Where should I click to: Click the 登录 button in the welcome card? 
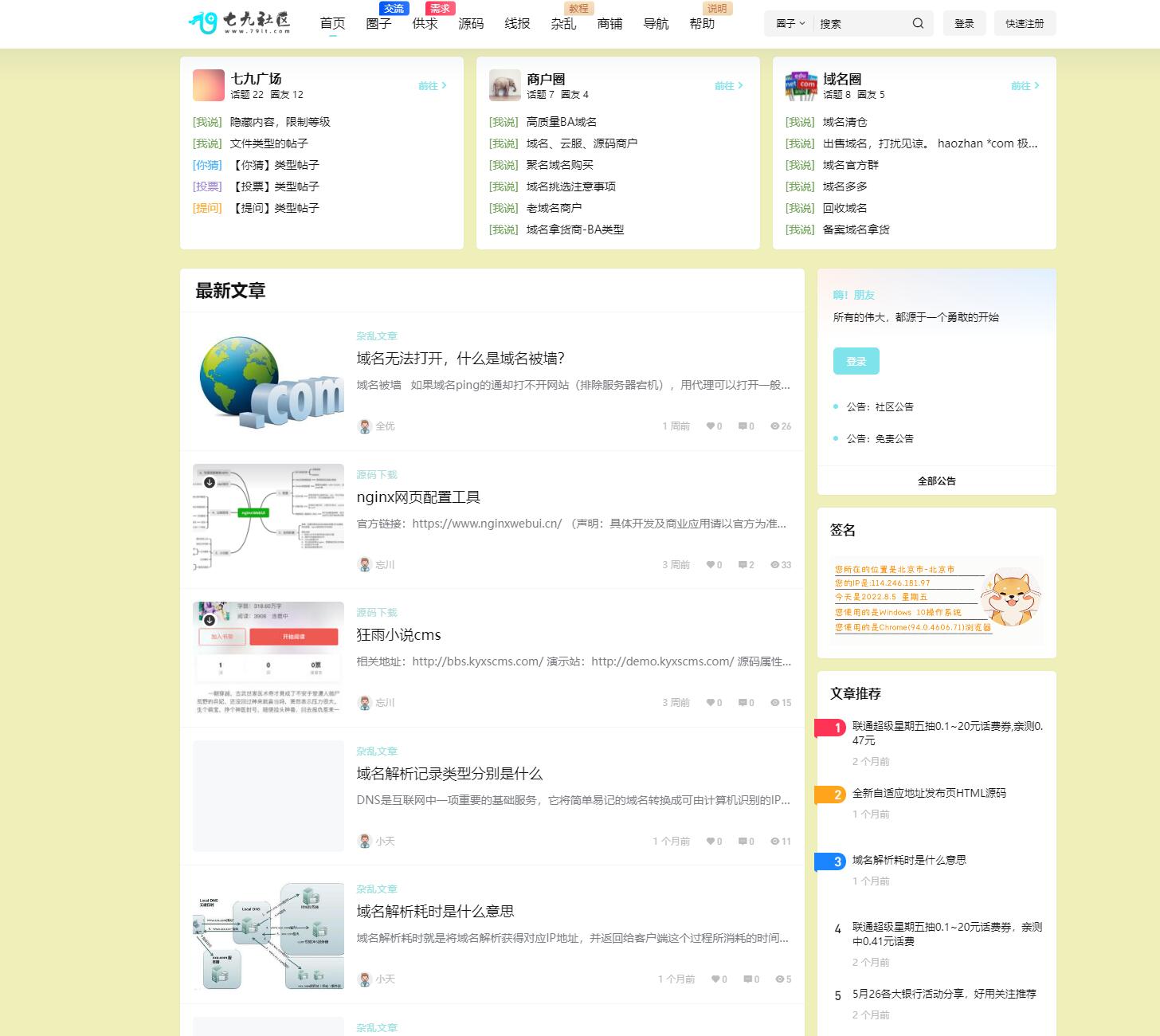click(856, 361)
